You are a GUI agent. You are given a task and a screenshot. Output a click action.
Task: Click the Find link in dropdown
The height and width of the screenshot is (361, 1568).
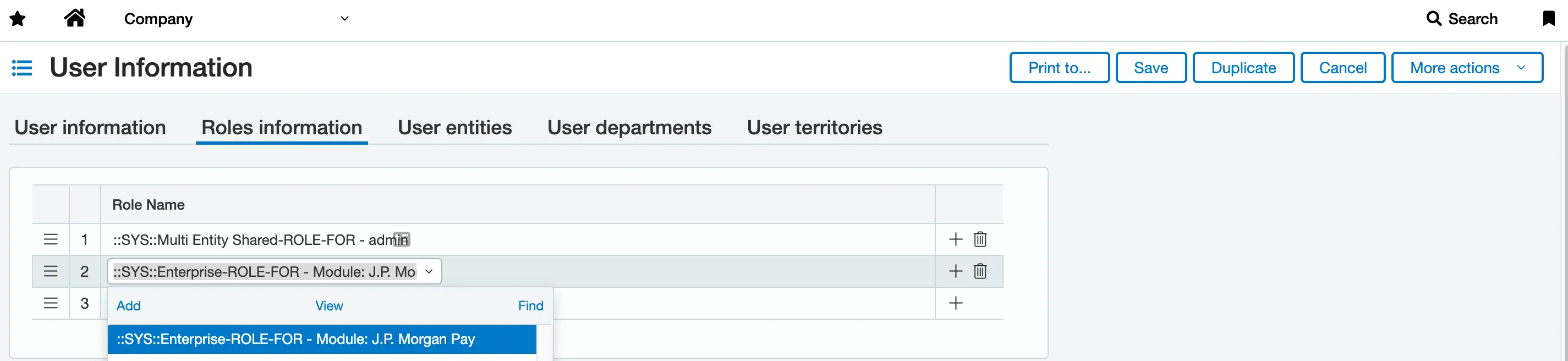(x=530, y=305)
